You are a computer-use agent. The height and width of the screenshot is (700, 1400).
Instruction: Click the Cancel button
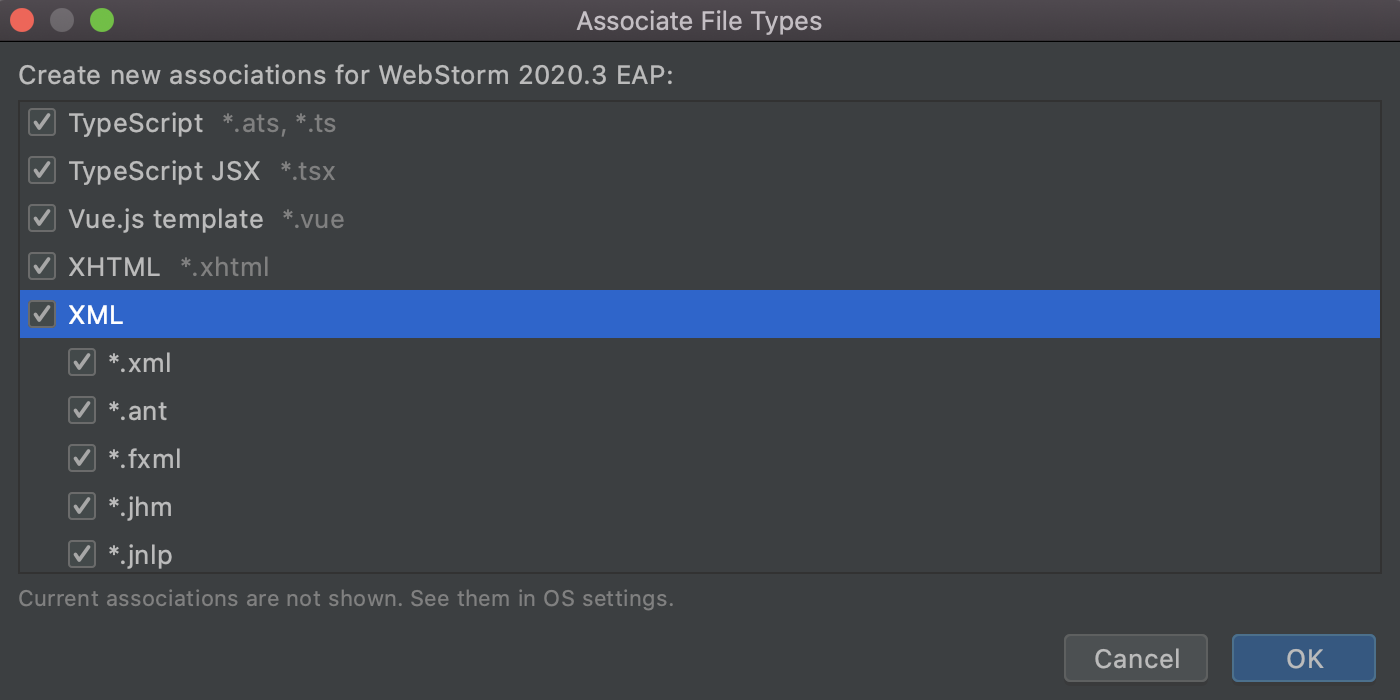(x=1136, y=659)
